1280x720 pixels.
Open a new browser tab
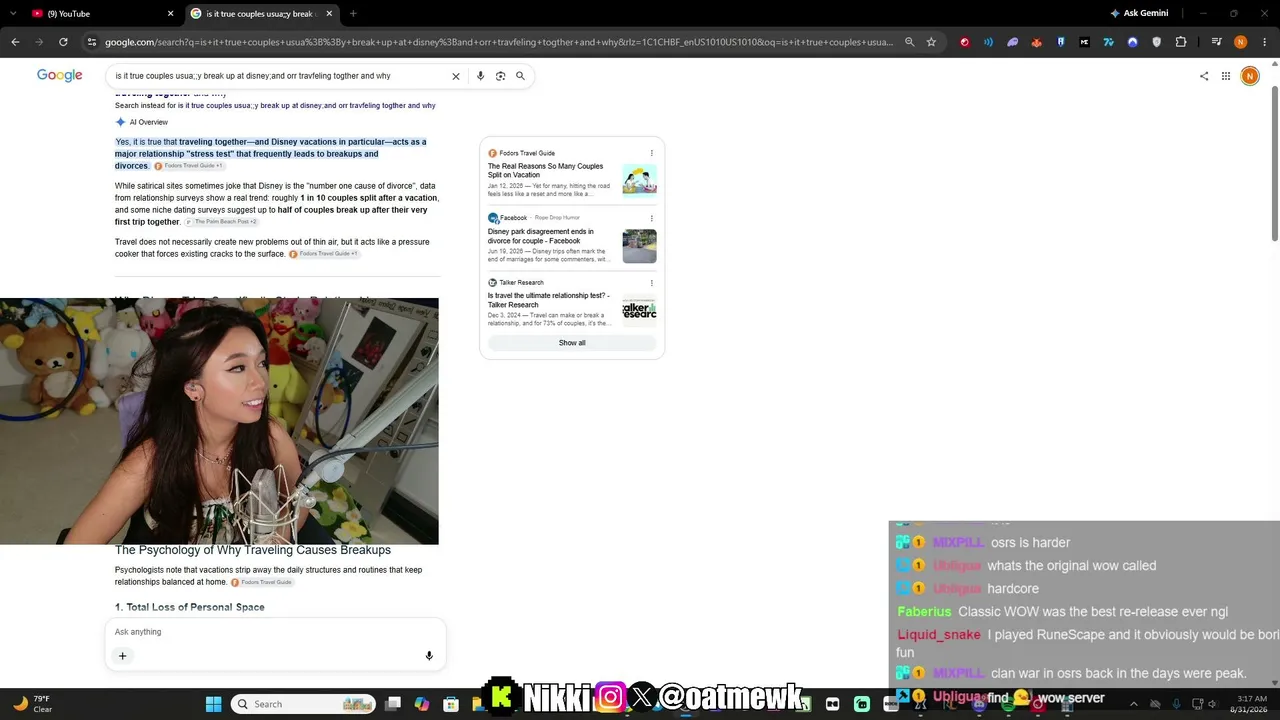pos(353,13)
